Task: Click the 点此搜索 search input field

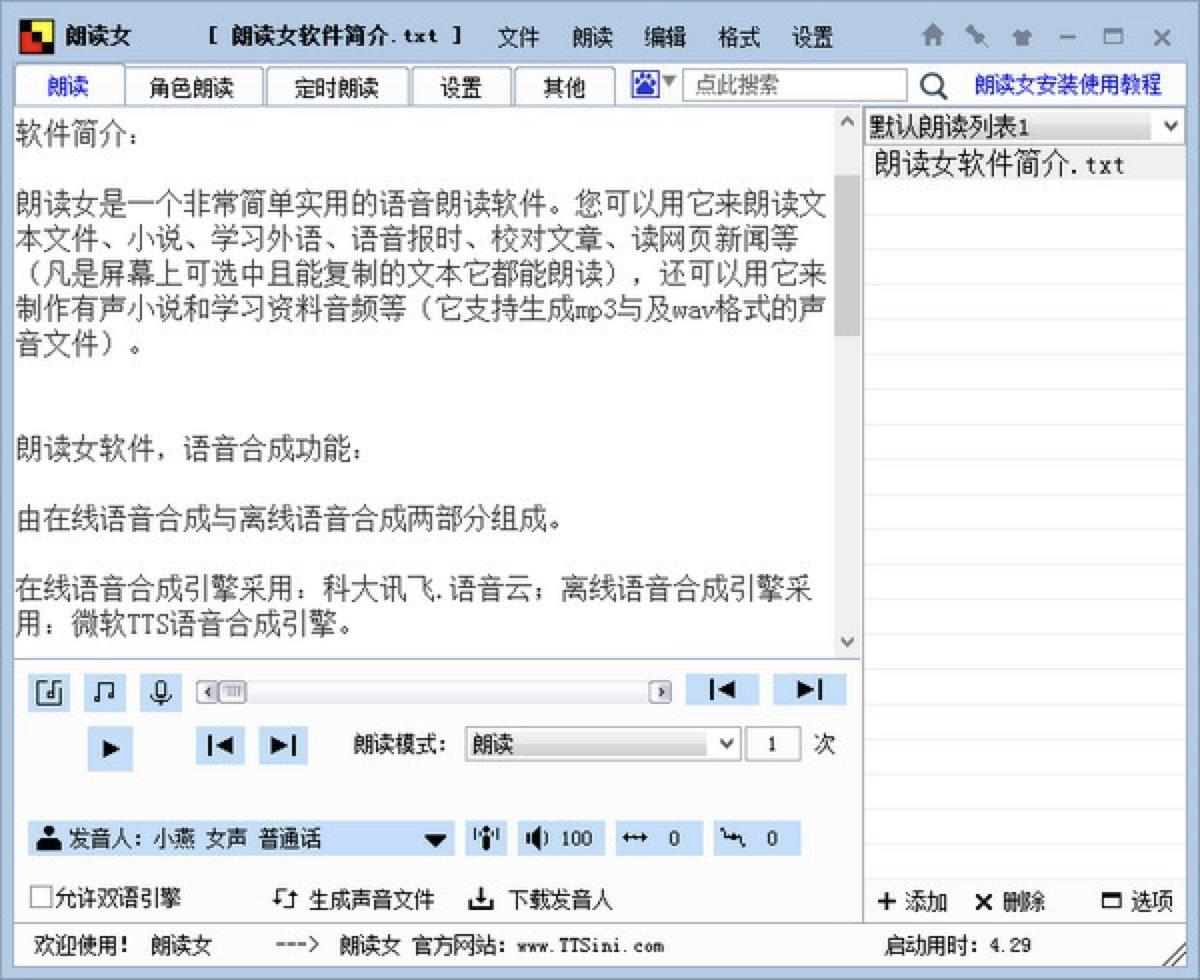Action: 795,85
